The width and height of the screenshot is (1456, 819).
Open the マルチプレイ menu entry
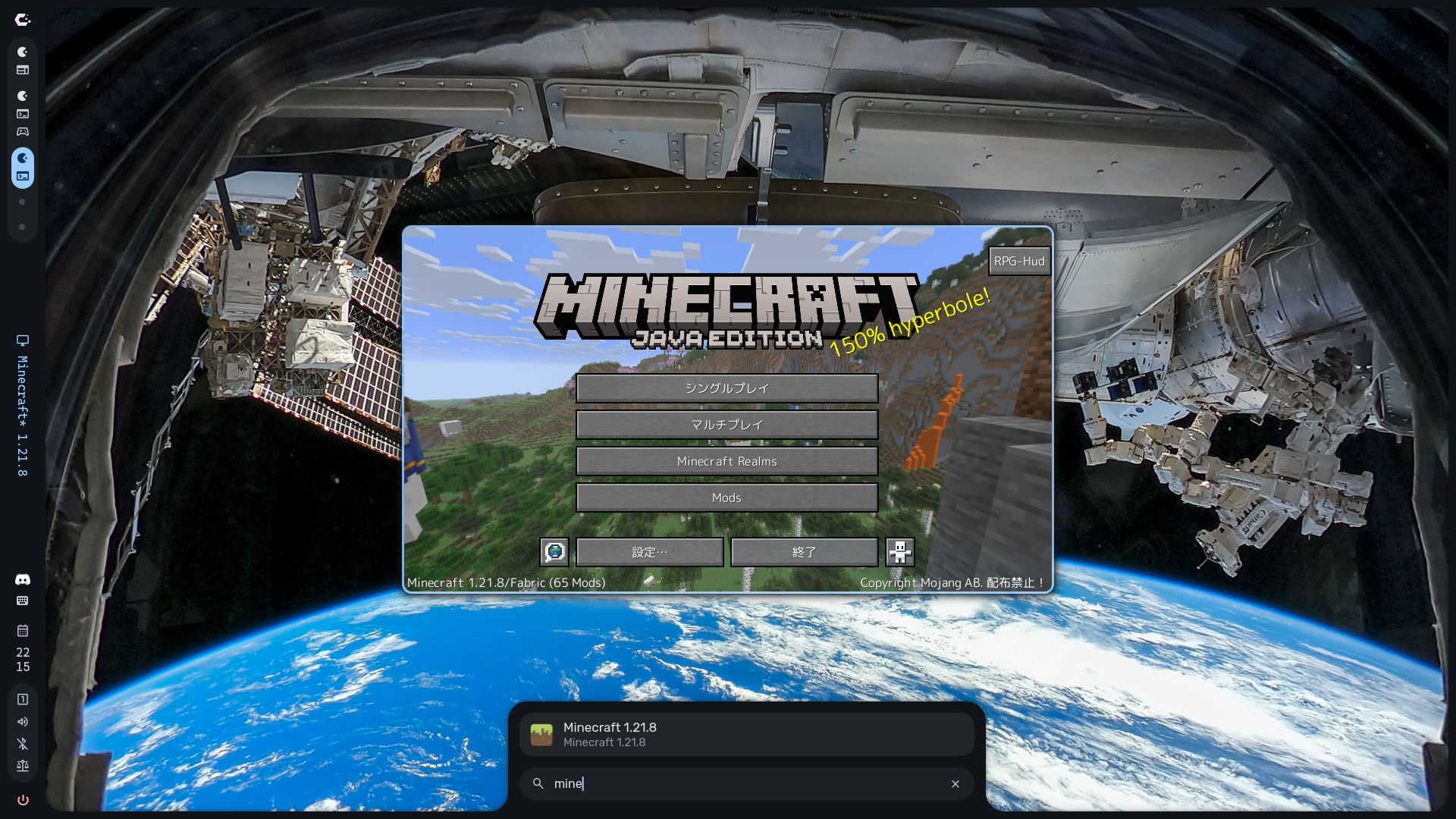click(726, 425)
